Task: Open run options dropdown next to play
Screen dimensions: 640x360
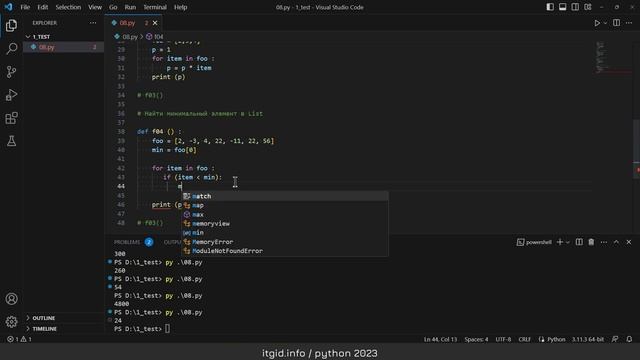Action: (605, 23)
